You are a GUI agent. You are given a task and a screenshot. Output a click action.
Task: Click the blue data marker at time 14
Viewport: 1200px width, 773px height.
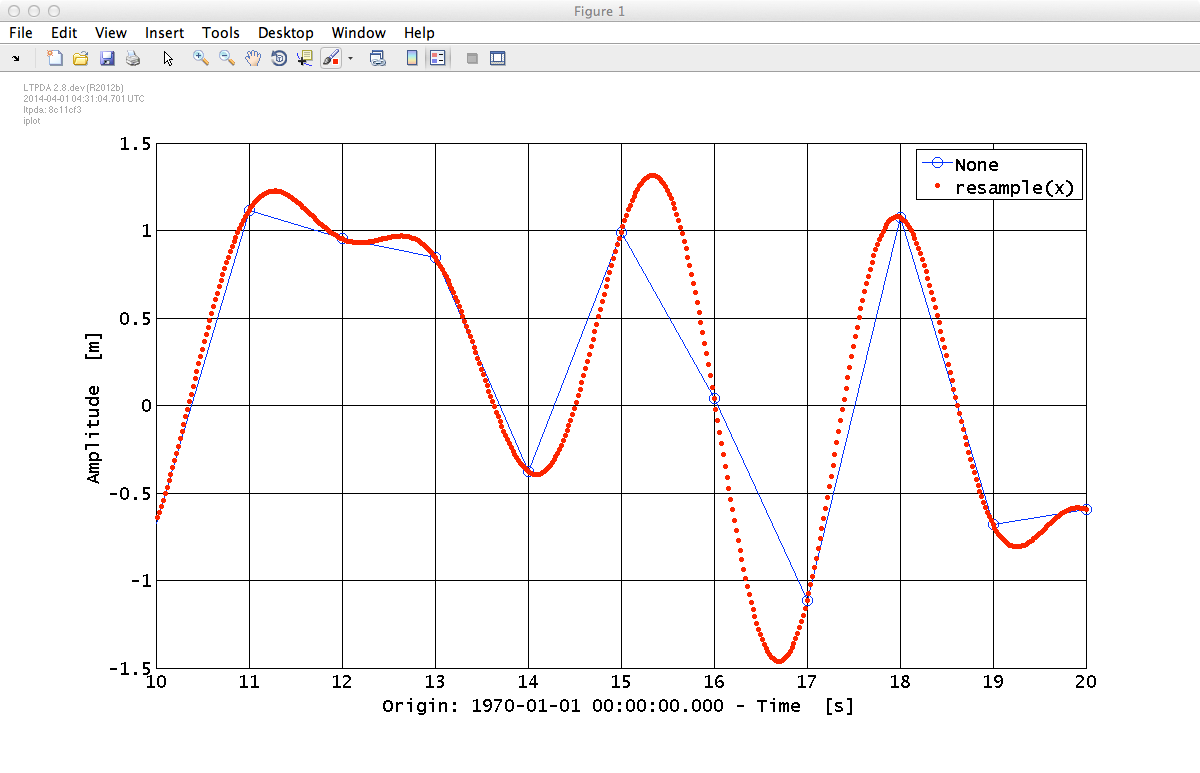[x=528, y=471]
